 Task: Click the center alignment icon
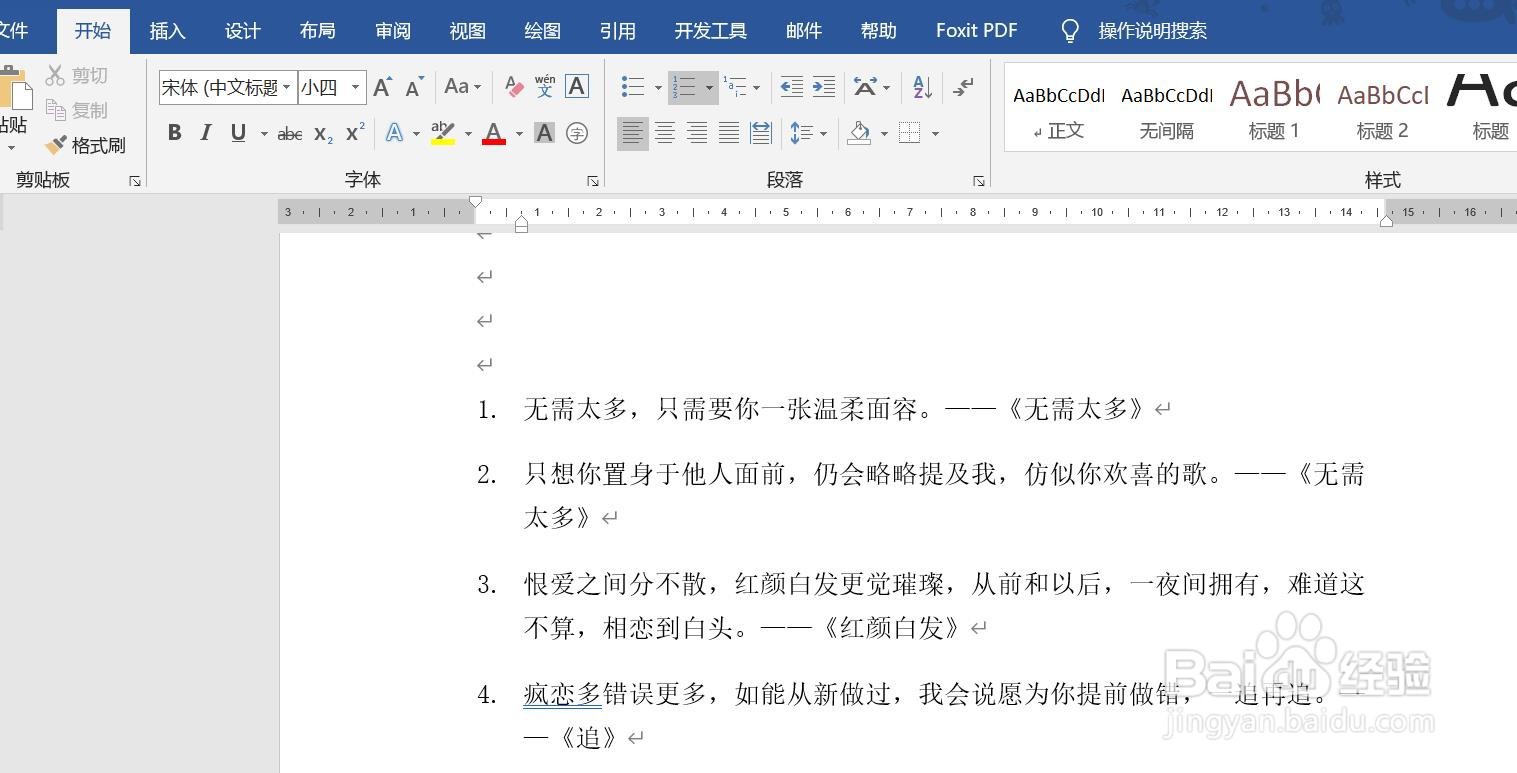pyautogui.click(x=664, y=132)
